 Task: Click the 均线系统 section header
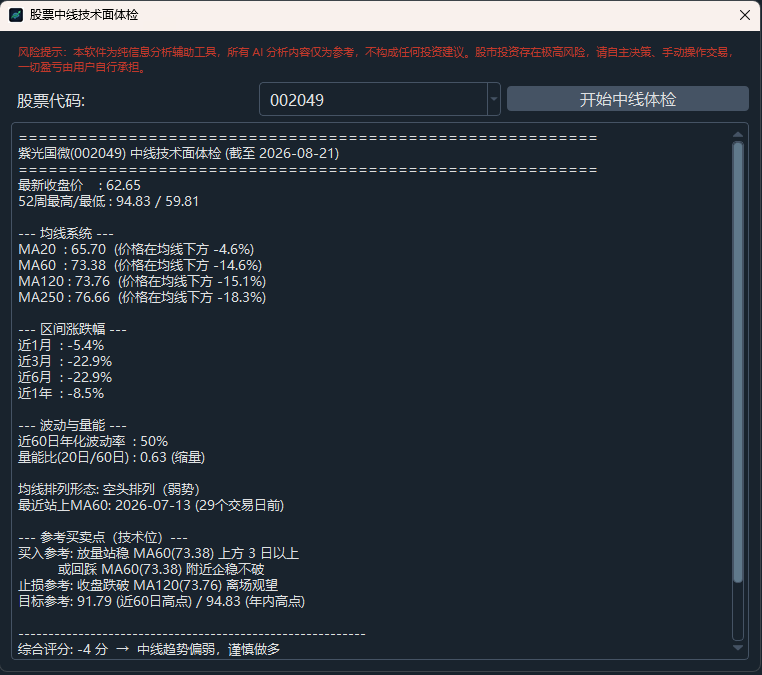tap(66, 233)
